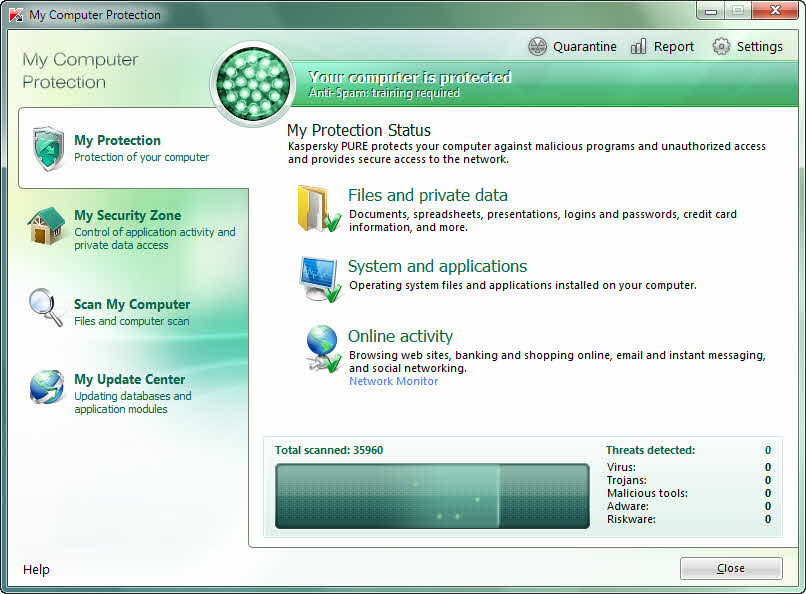Click the Kaspersky logo in title bar
Screen dimensions: 806x594
click(x=16, y=15)
